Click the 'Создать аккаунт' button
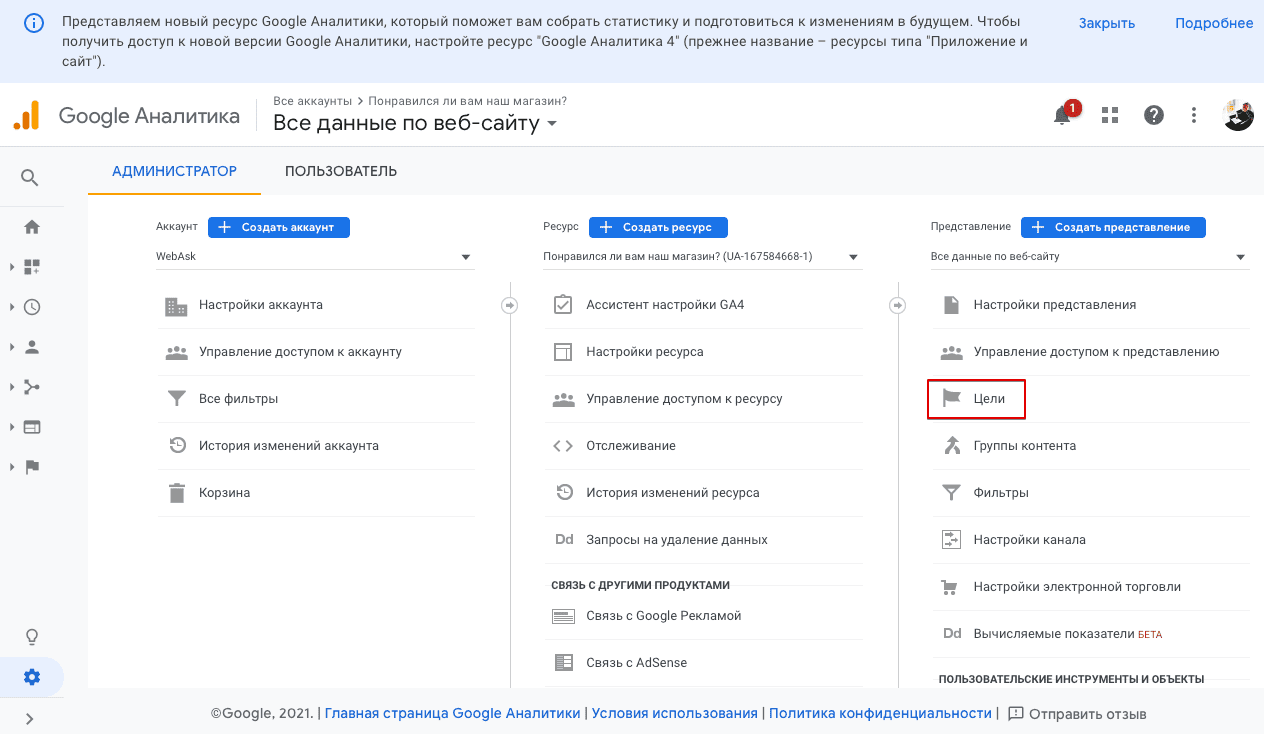The width and height of the screenshot is (1264, 734). coord(279,227)
